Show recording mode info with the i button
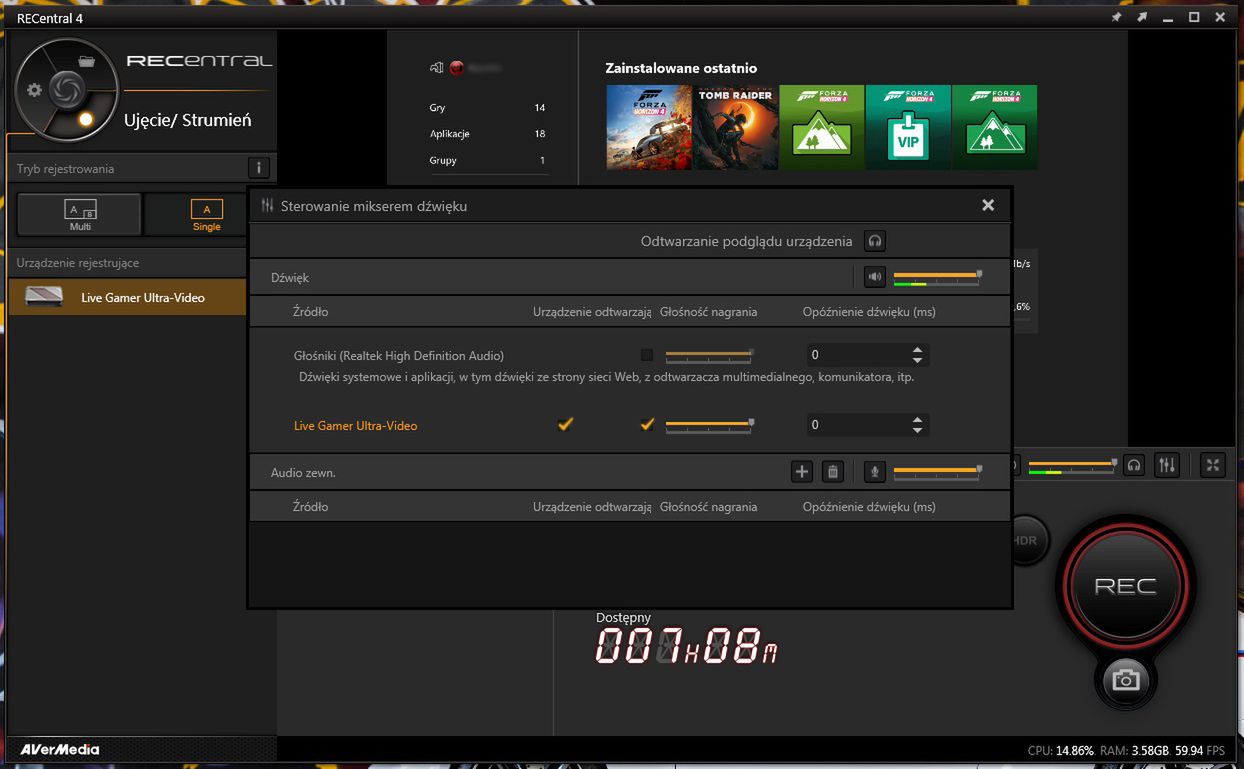The height and width of the screenshot is (769, 1244). (x=258, y=168)
